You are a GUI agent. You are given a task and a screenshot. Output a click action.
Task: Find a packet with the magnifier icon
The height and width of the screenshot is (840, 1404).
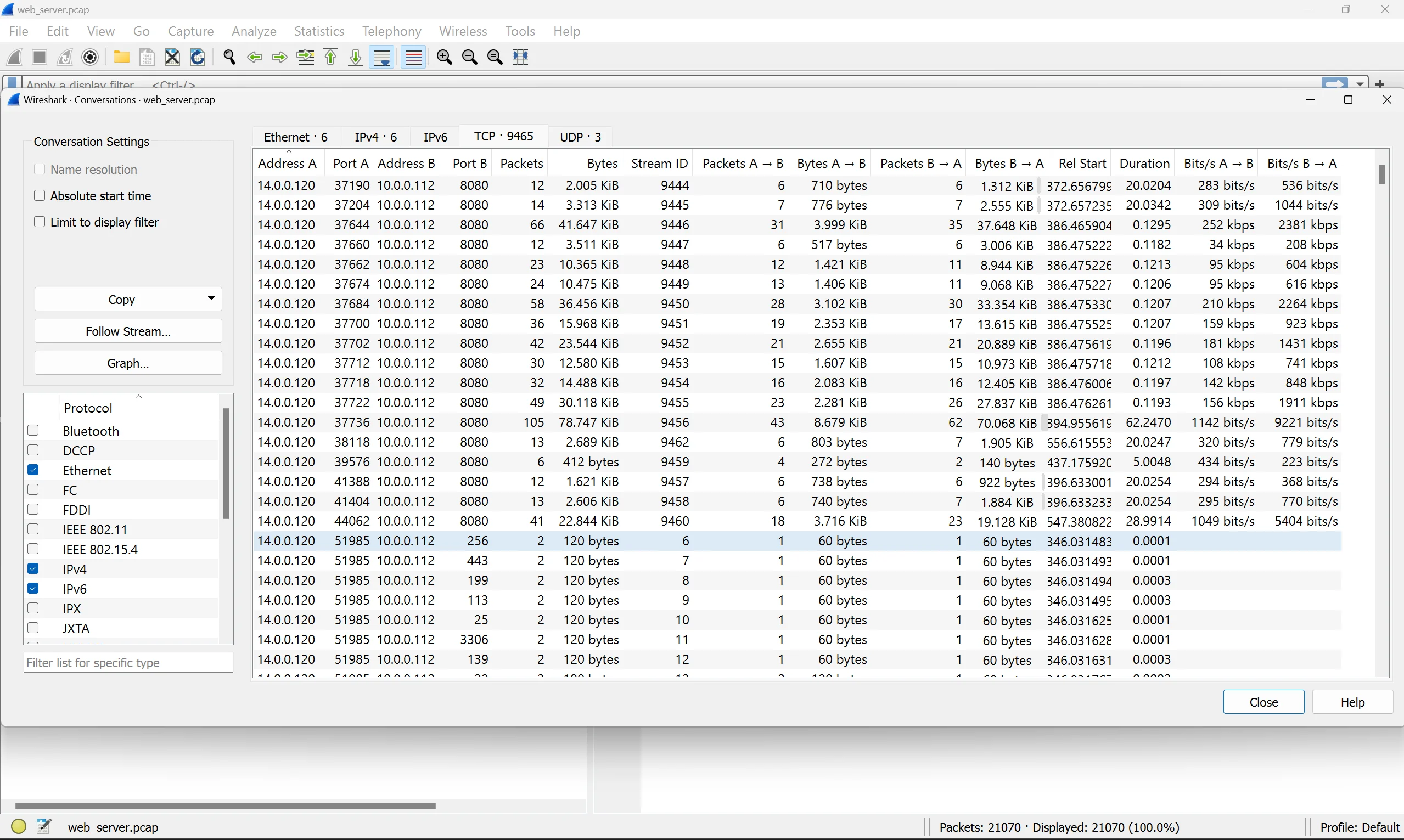tap(229, 57)
